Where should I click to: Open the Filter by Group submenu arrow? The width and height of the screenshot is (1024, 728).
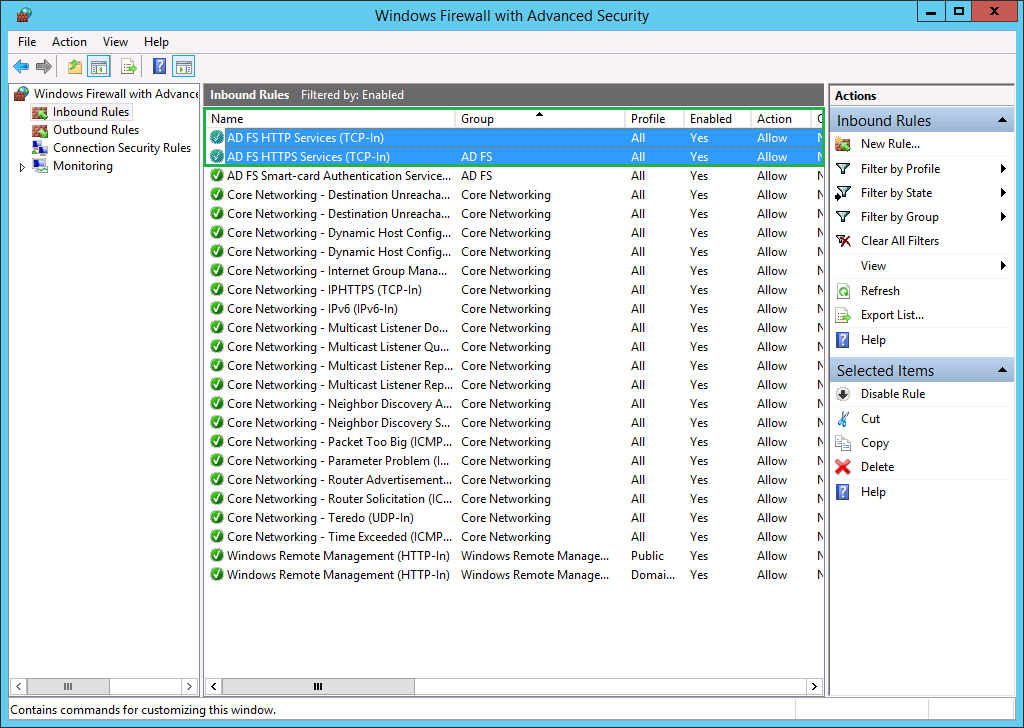(x=1003, y=217)
